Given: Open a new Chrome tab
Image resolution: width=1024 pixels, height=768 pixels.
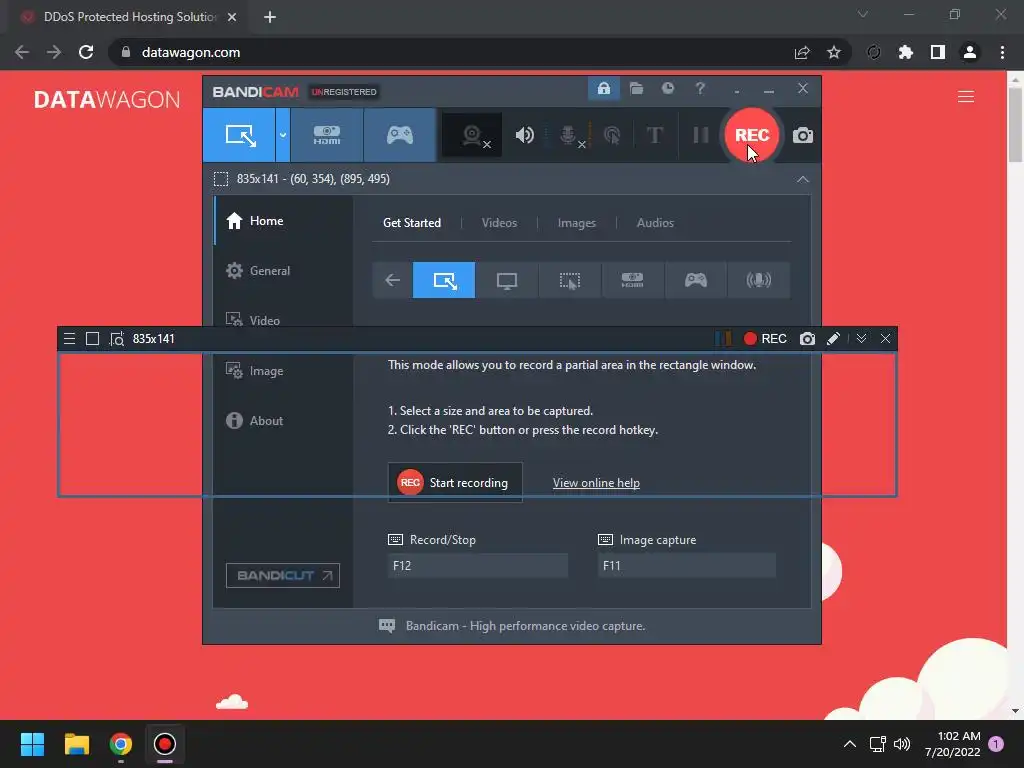Looking at the screenshot, I should coord(270,17).
